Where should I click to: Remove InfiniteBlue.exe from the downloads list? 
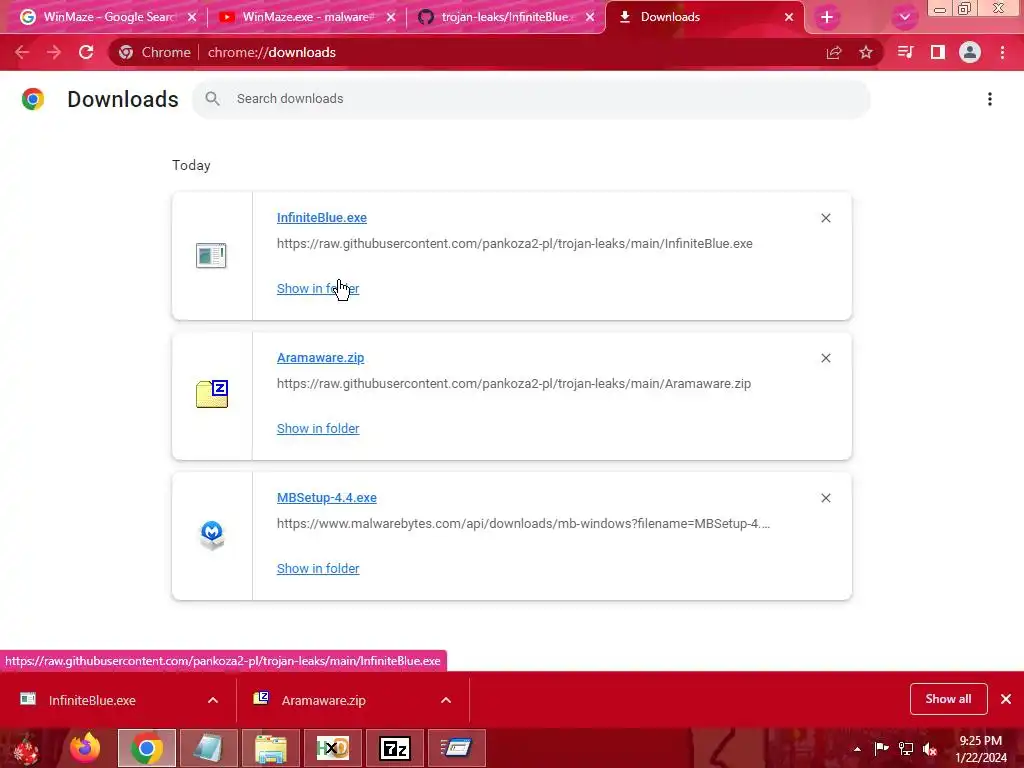(x=826, y=218)
